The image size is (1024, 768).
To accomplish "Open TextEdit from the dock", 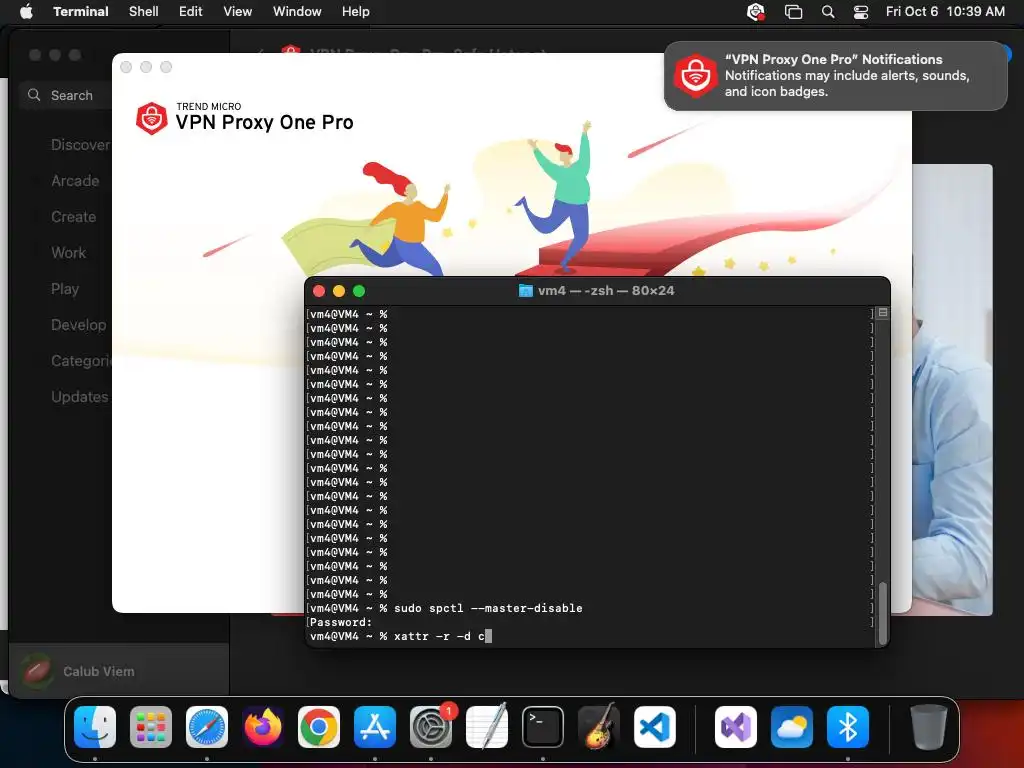I will 487,727.
